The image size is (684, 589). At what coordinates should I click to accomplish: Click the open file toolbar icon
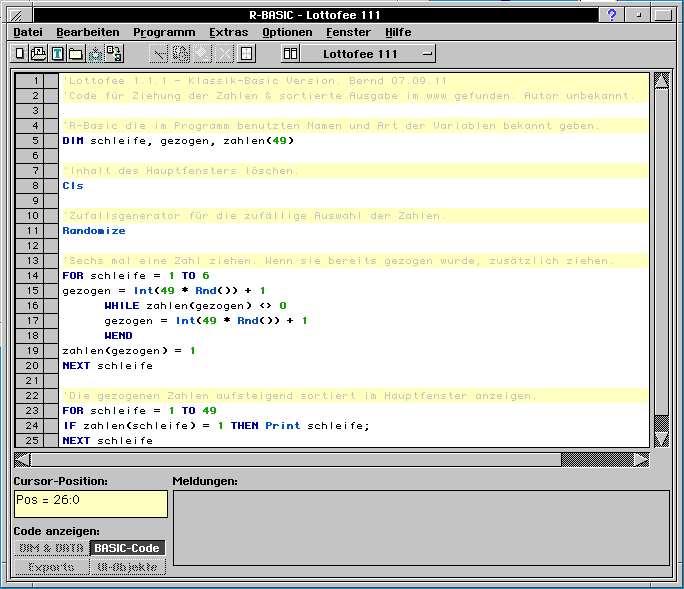(38, 54)
